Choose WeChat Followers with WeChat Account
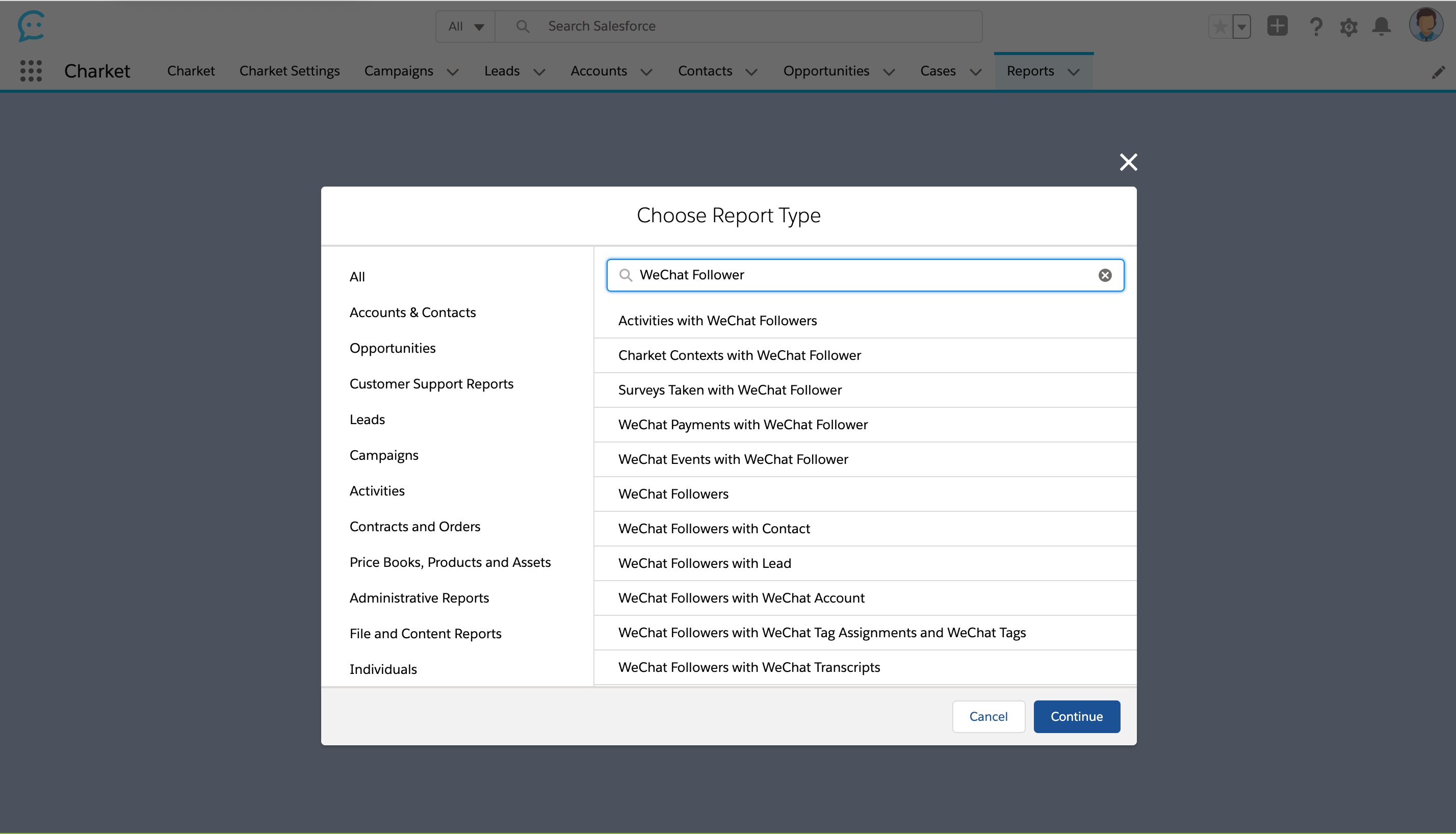 click(865, 598)
